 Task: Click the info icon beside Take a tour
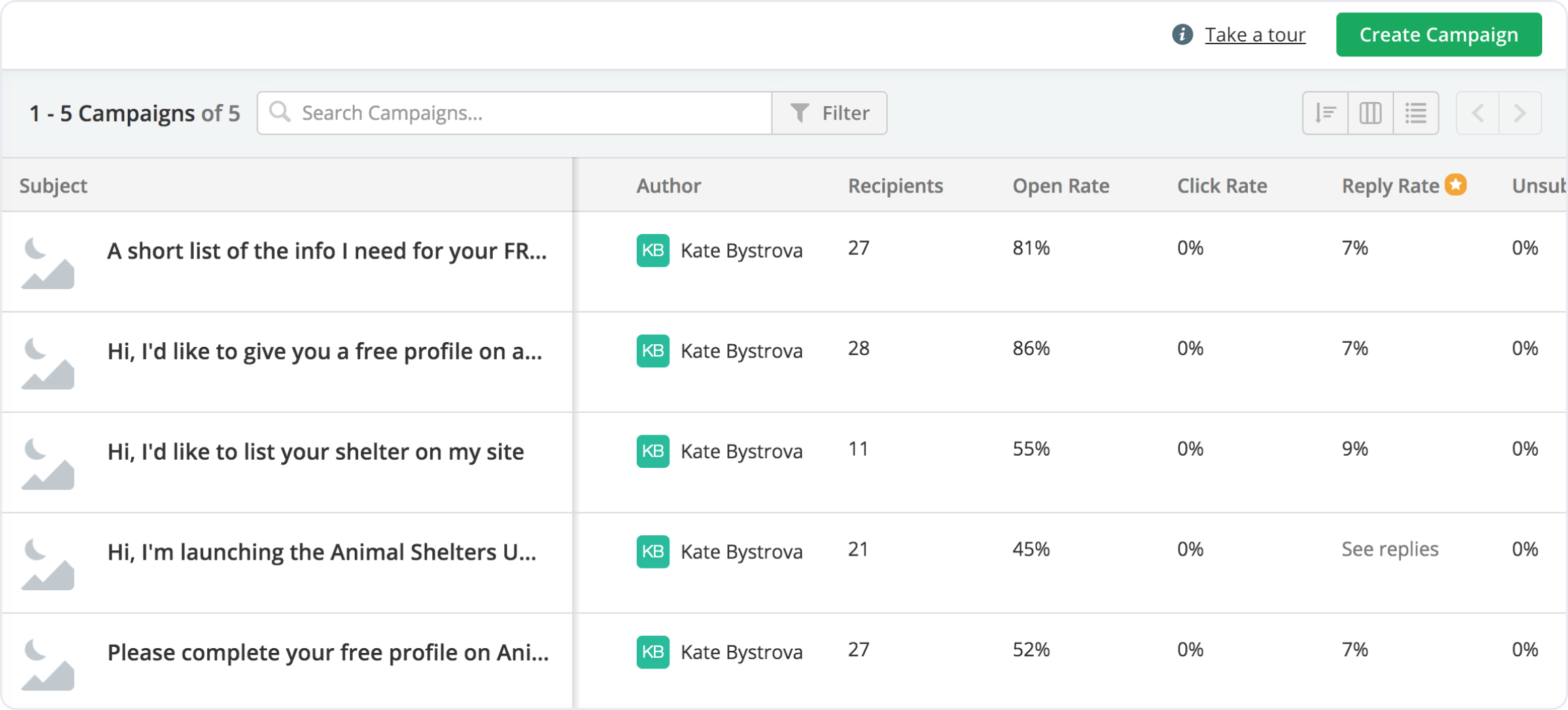click(x=1182, y=35)
